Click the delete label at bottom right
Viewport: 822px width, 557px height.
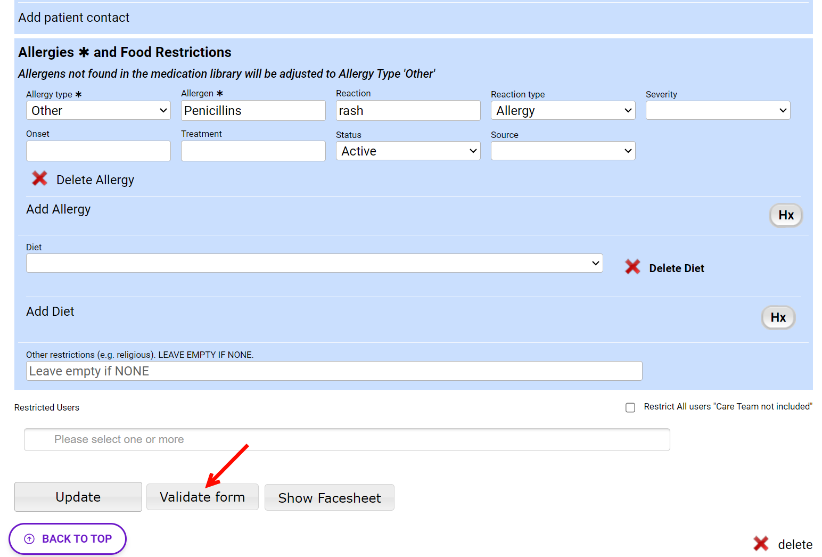(x=795, y=544)
